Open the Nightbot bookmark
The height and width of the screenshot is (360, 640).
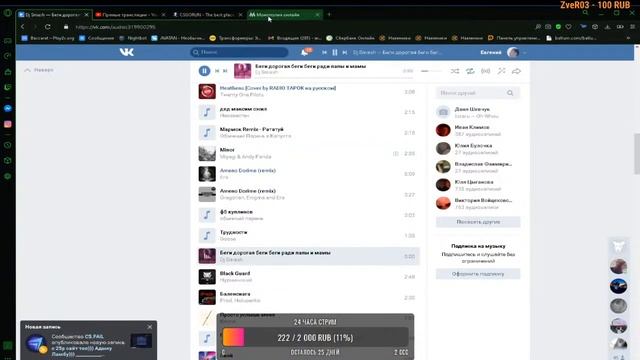pos(133,38)
